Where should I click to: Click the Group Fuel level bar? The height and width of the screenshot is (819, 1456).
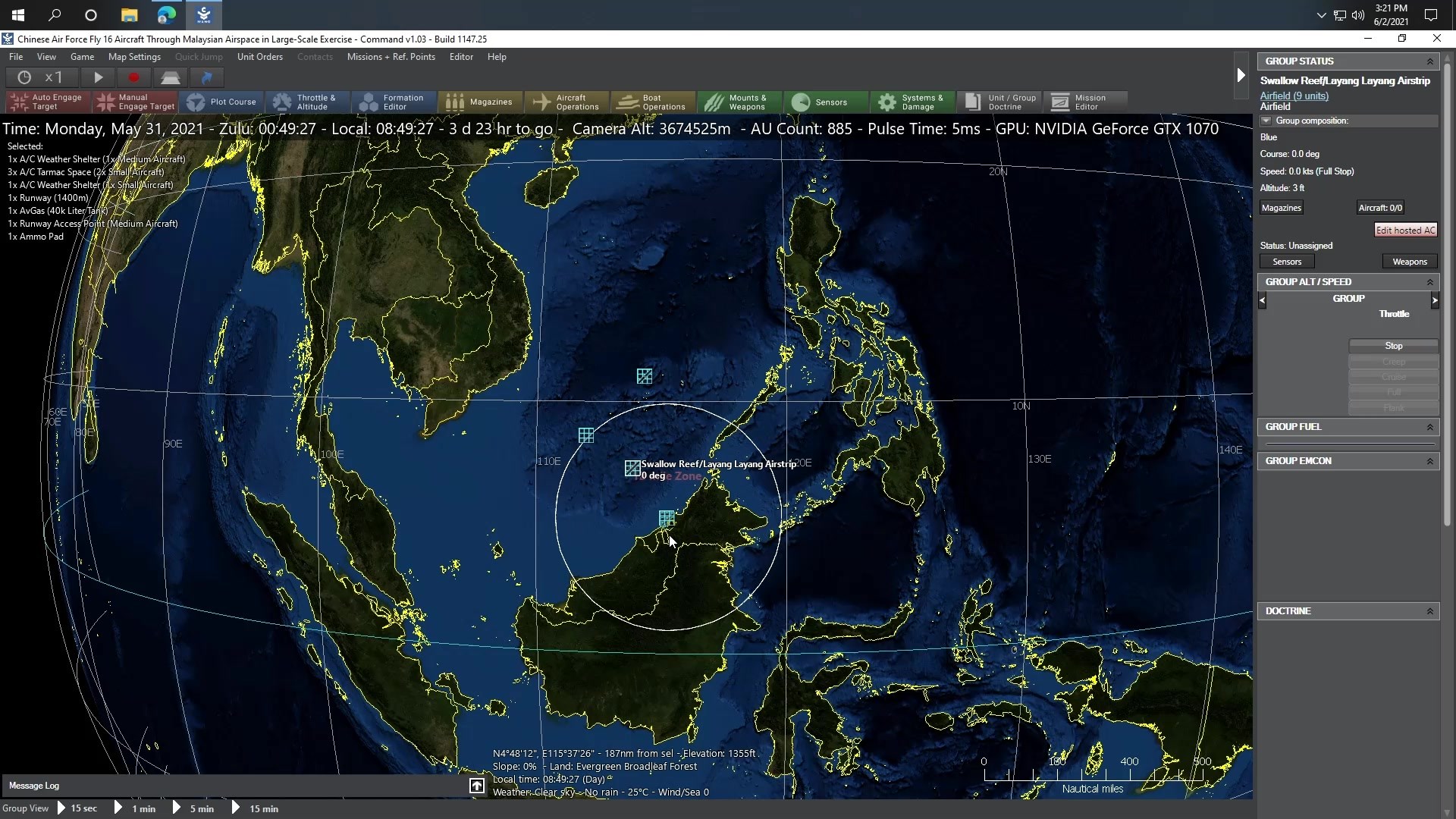pyautogui.click(x=1349, y=444)
